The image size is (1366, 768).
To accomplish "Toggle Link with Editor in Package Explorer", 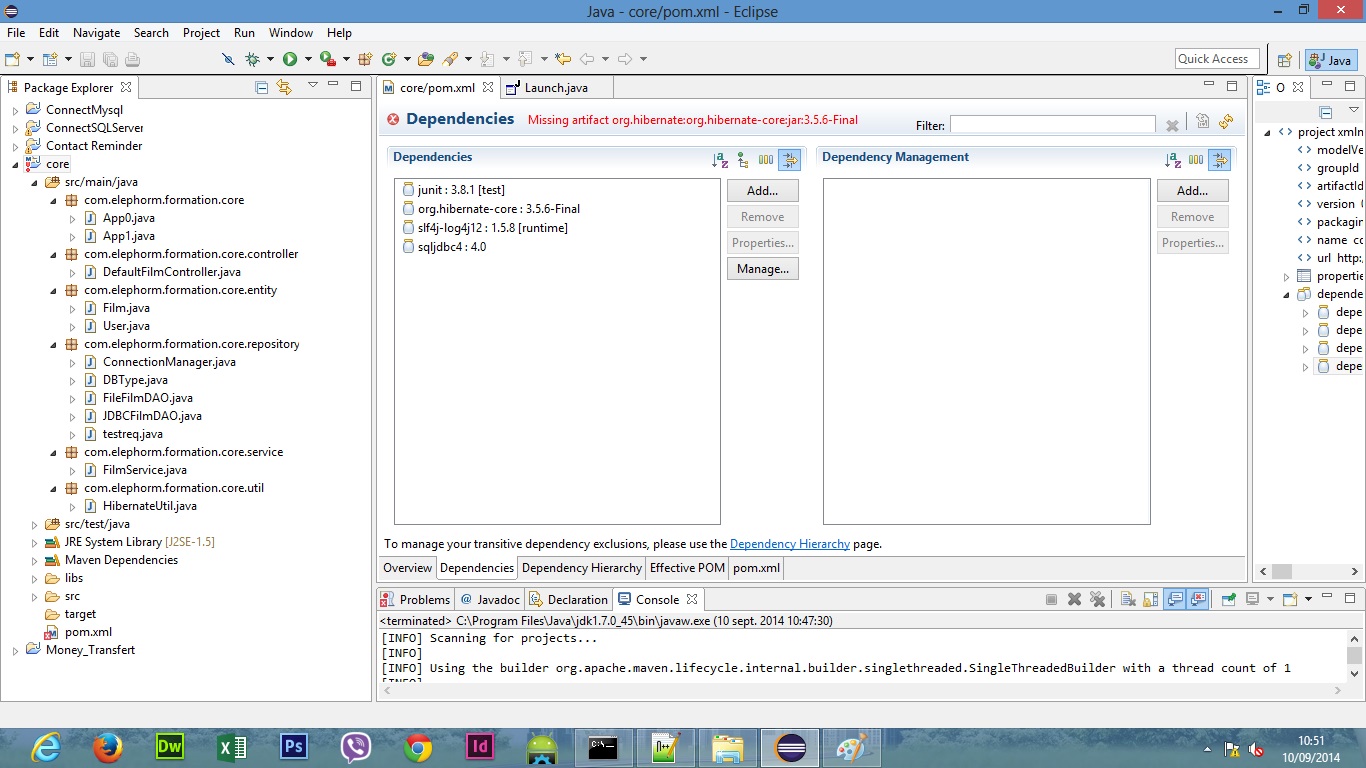I will 284,87.
